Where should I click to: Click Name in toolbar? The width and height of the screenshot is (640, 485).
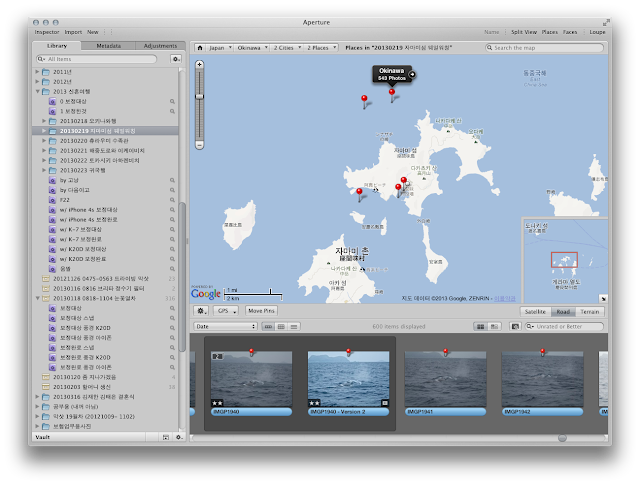click(x=491, y=32)
